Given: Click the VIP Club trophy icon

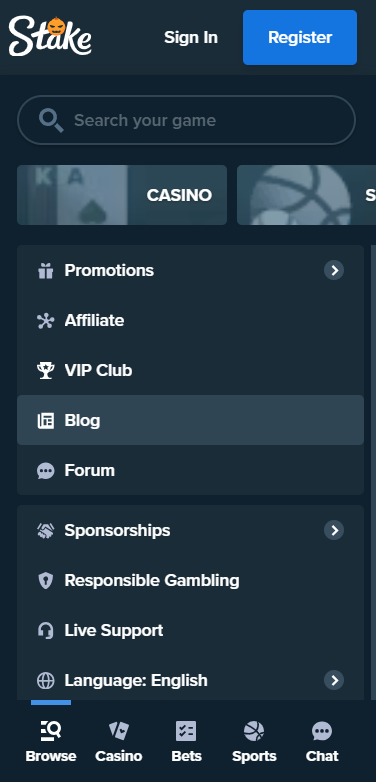Looking at the screenshot, I should [x=45, y=371].
